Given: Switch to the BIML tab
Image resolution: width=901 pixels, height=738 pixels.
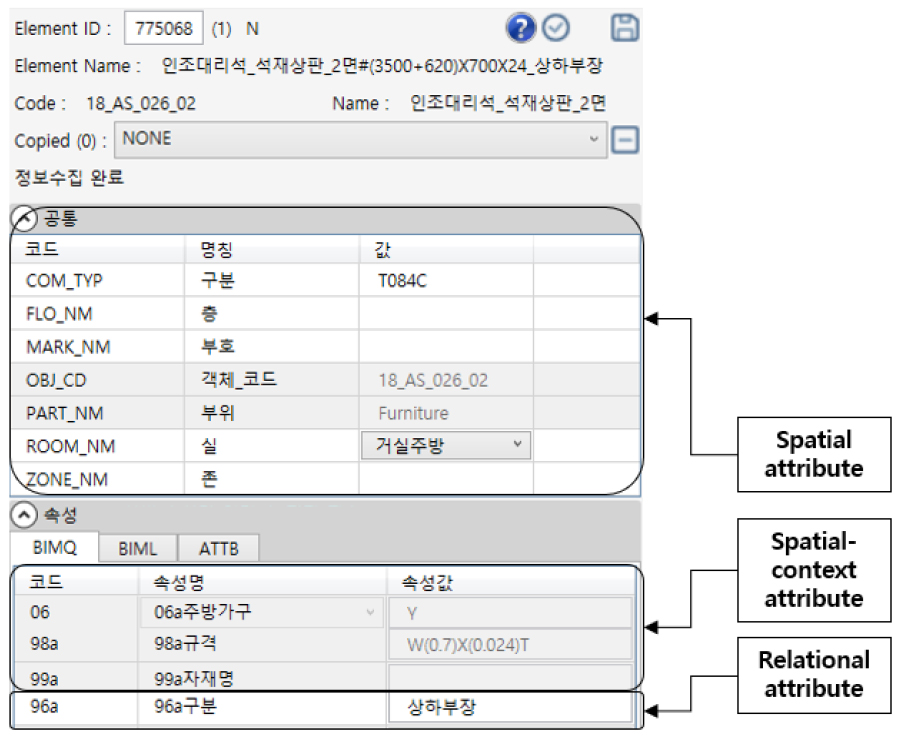Looking at the screenshot, I should tap(138, 548).
